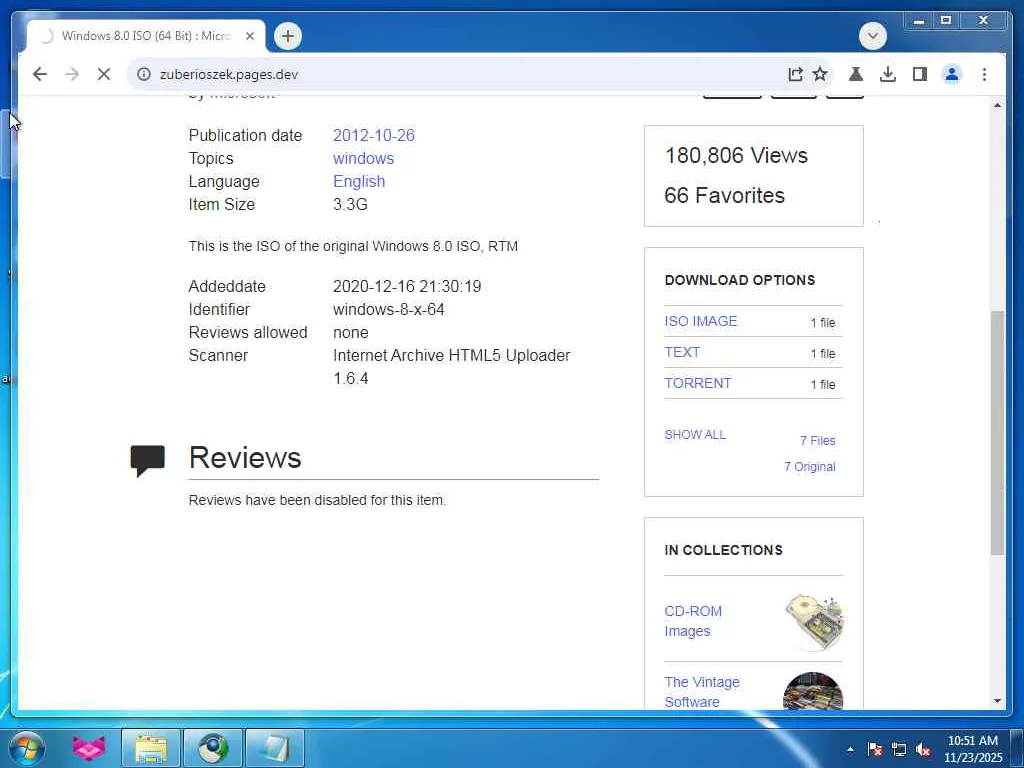Open the network tray icon
Image resolution: width=1024 pixels, height=768 pixels.
click(899, 750)
